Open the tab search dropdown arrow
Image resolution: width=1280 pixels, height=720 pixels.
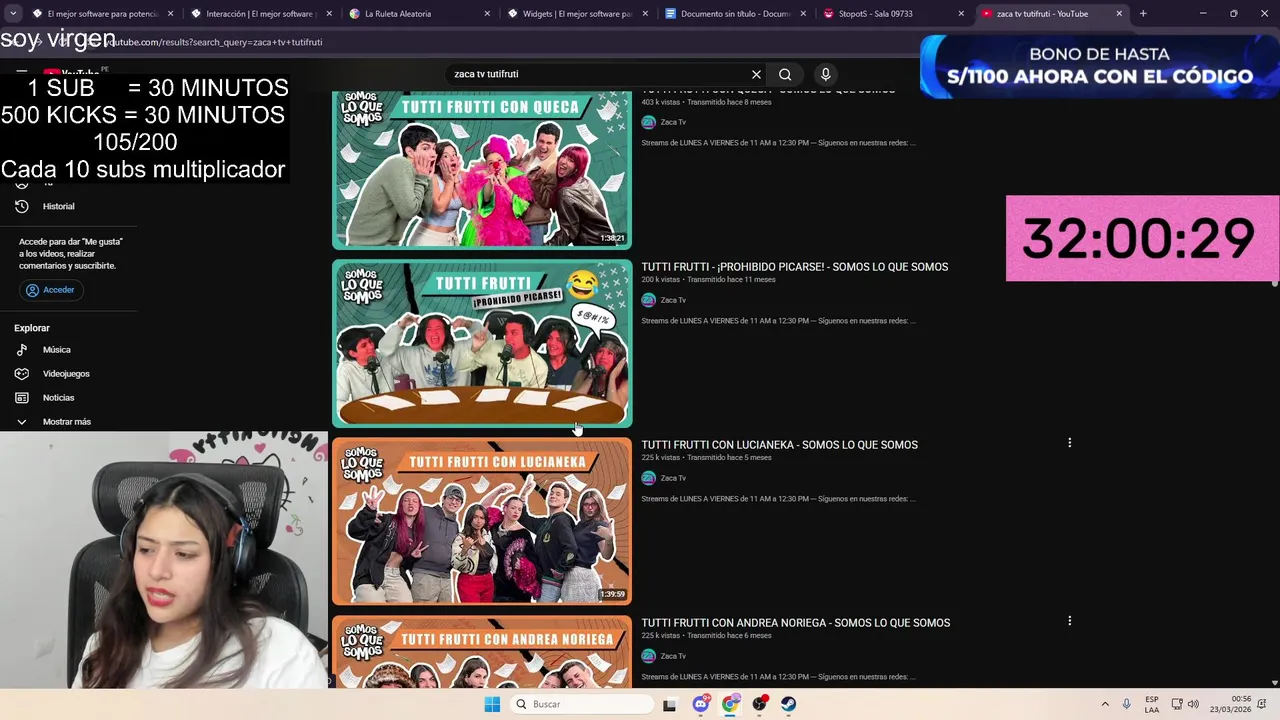pos(13,14)
